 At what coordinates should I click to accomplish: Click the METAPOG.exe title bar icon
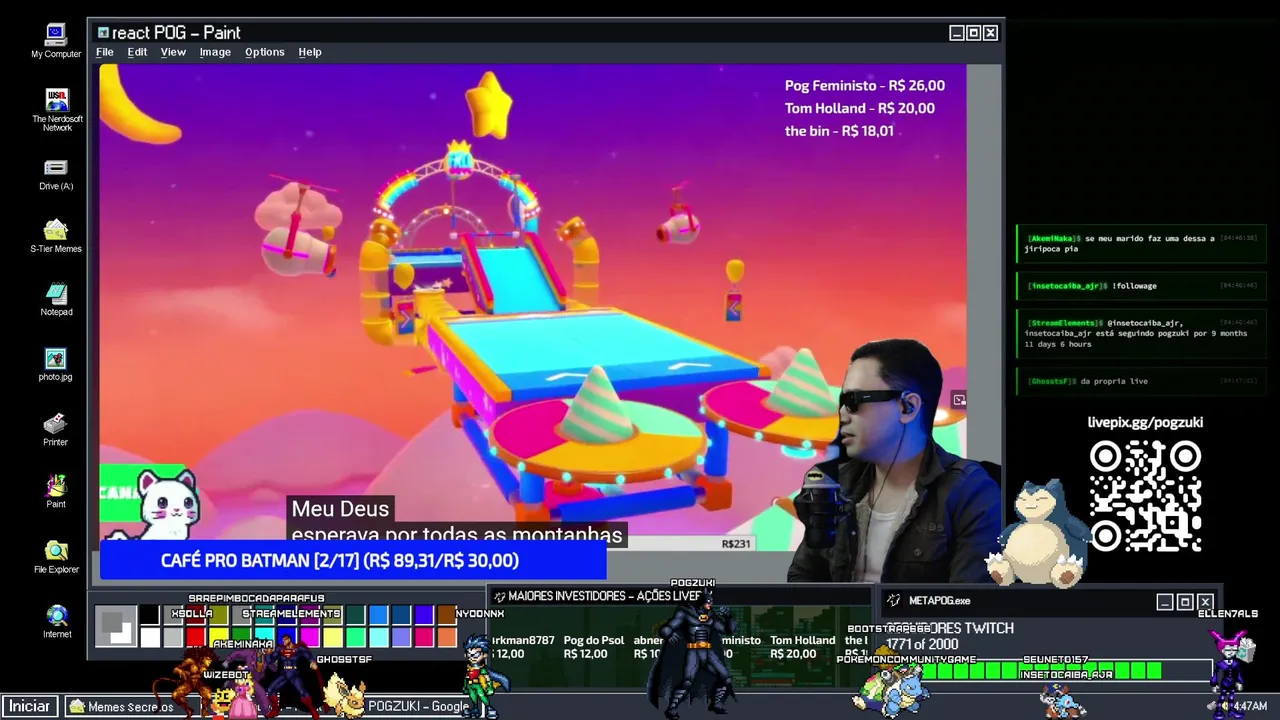point(893,601)
